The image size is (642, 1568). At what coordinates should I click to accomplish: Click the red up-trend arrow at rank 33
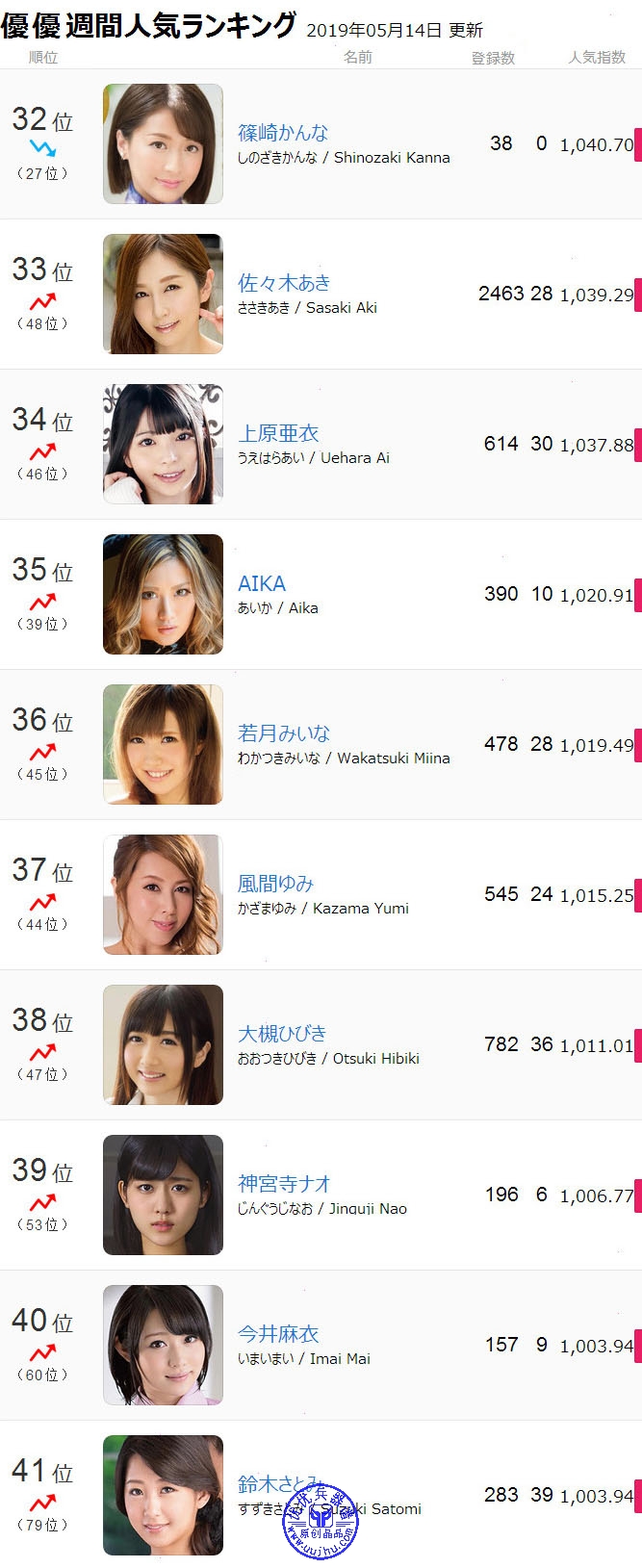tap(42, 301)
